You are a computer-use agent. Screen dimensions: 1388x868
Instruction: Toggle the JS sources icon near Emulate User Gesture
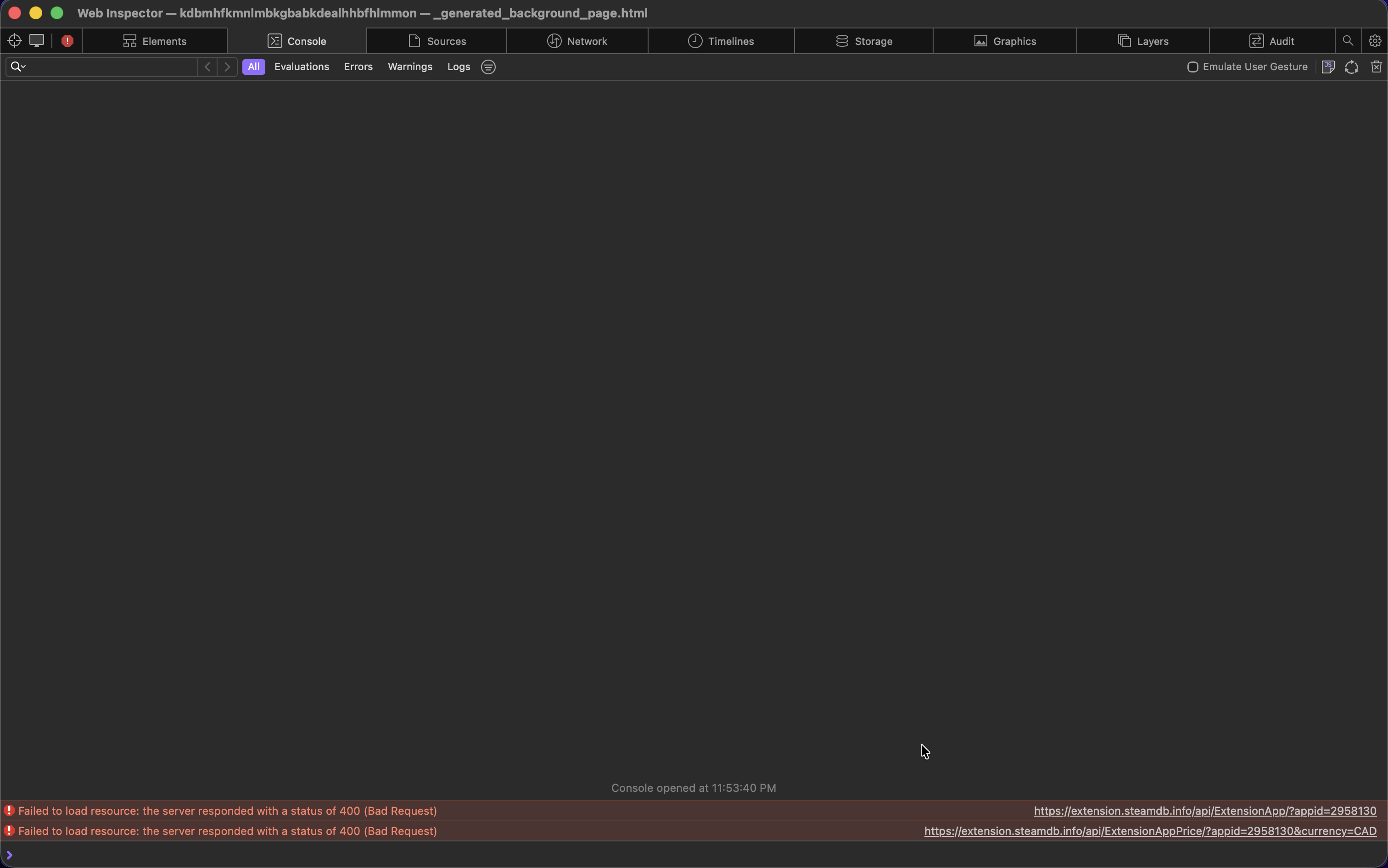(1328, 67)
